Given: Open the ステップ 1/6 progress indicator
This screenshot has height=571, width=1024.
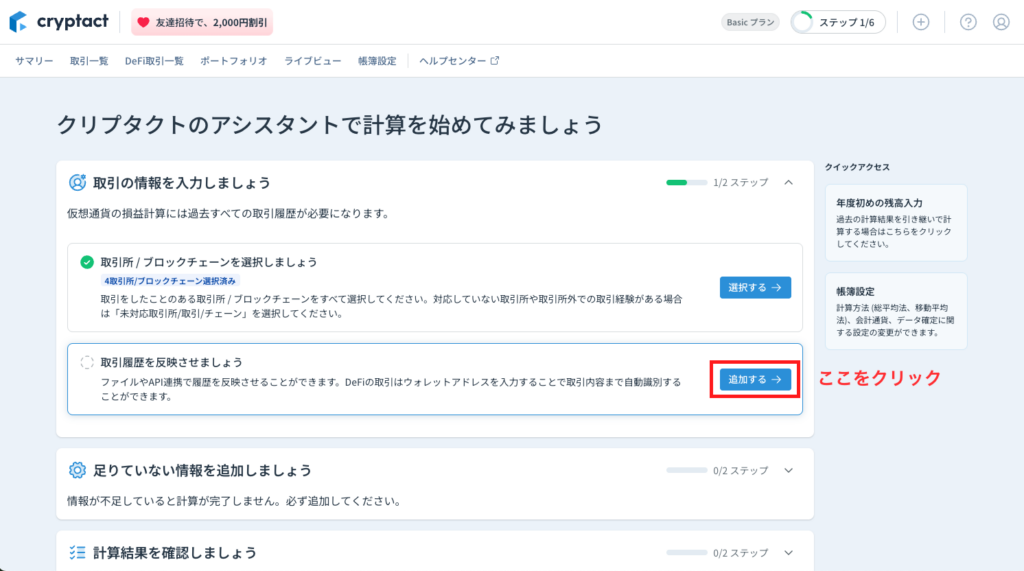Looking at the screenshot, I should [838, 22].
